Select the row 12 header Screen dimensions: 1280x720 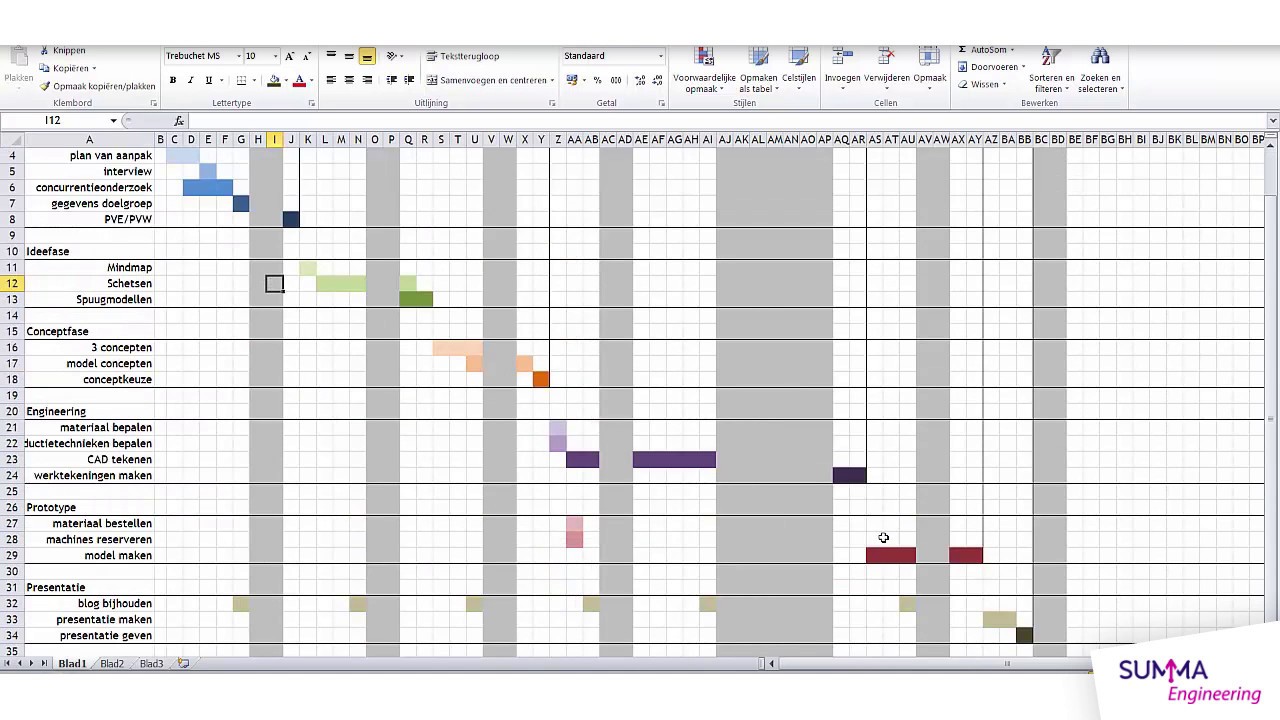click(12, 283)
